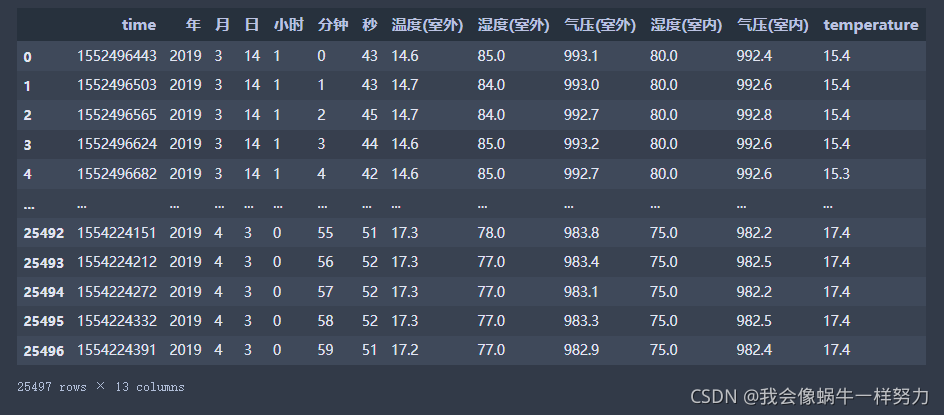Viewport: 944px width, 415px height.
Task: Click time value 1552496443
Action: coord(117,56)
